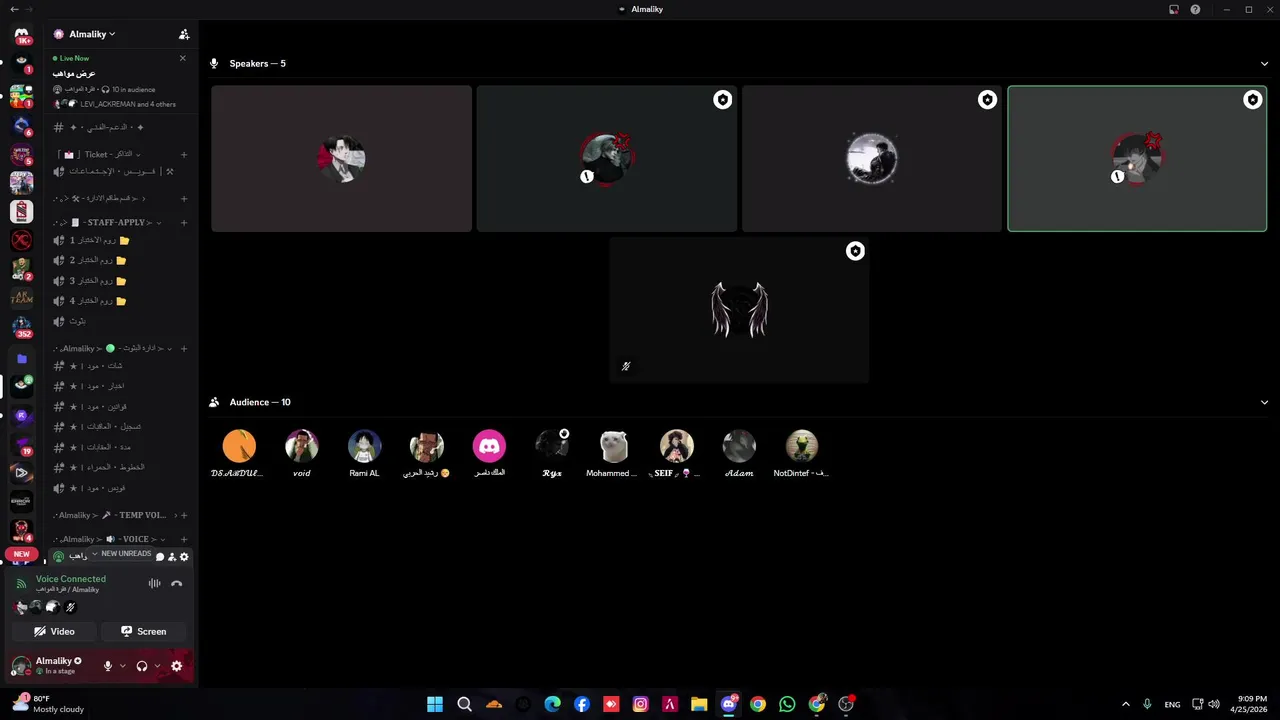Collapse the Speakers section
The height and width of the screenshot is (720, 1280).
(x=1265, y=63)
